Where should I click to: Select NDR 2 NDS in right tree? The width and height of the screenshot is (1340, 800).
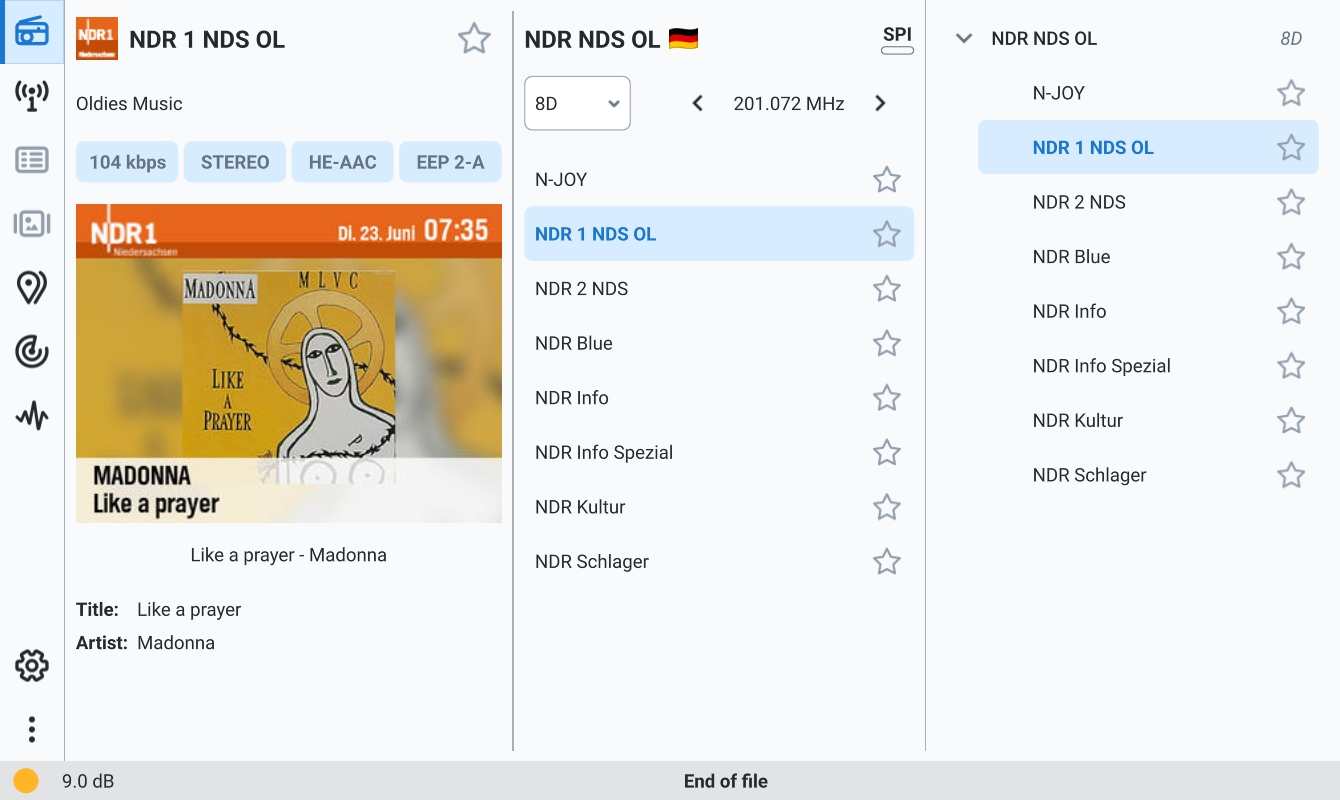1148,202
